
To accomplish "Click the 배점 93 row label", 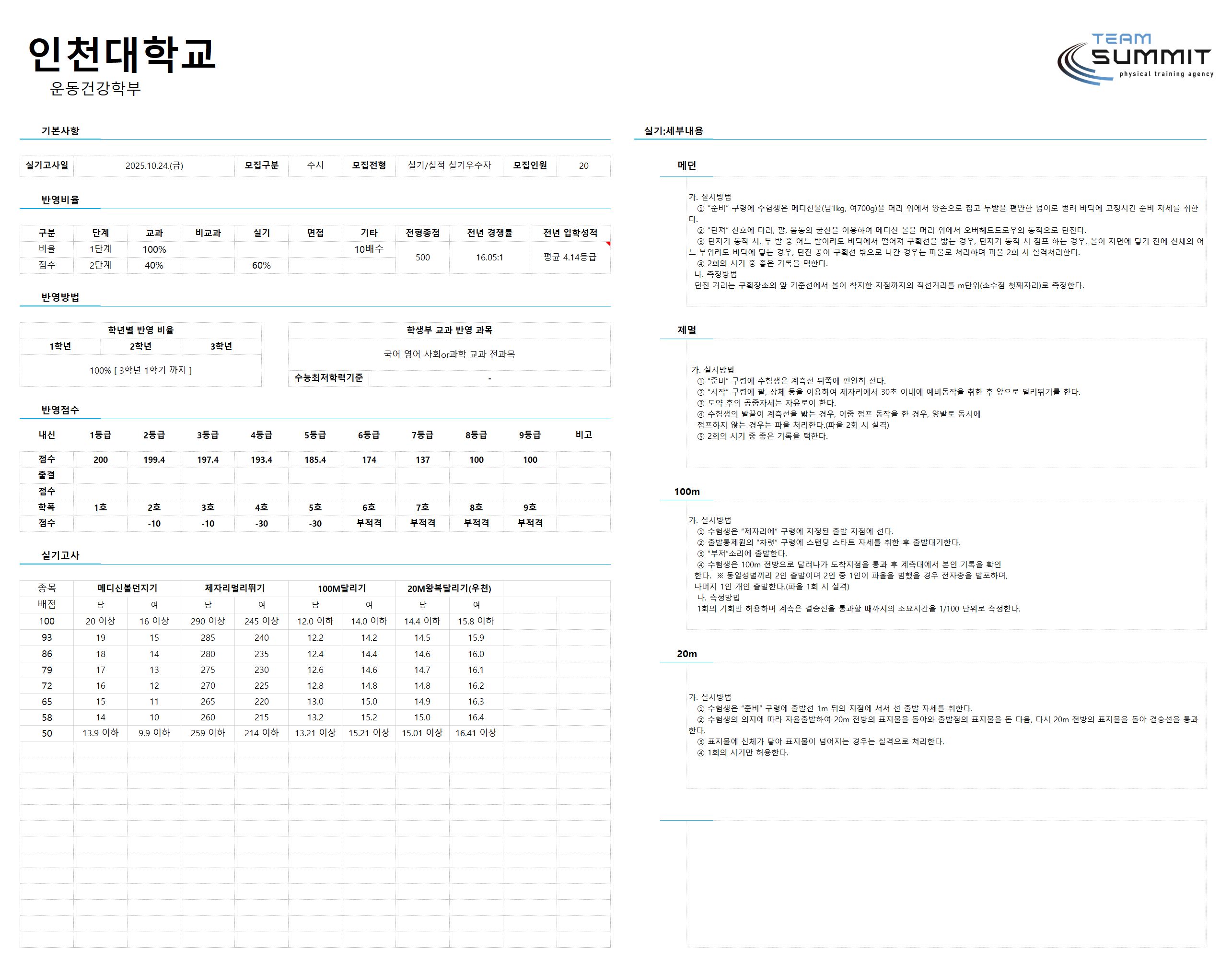I will pyautogui.click(x=47, y=637).
